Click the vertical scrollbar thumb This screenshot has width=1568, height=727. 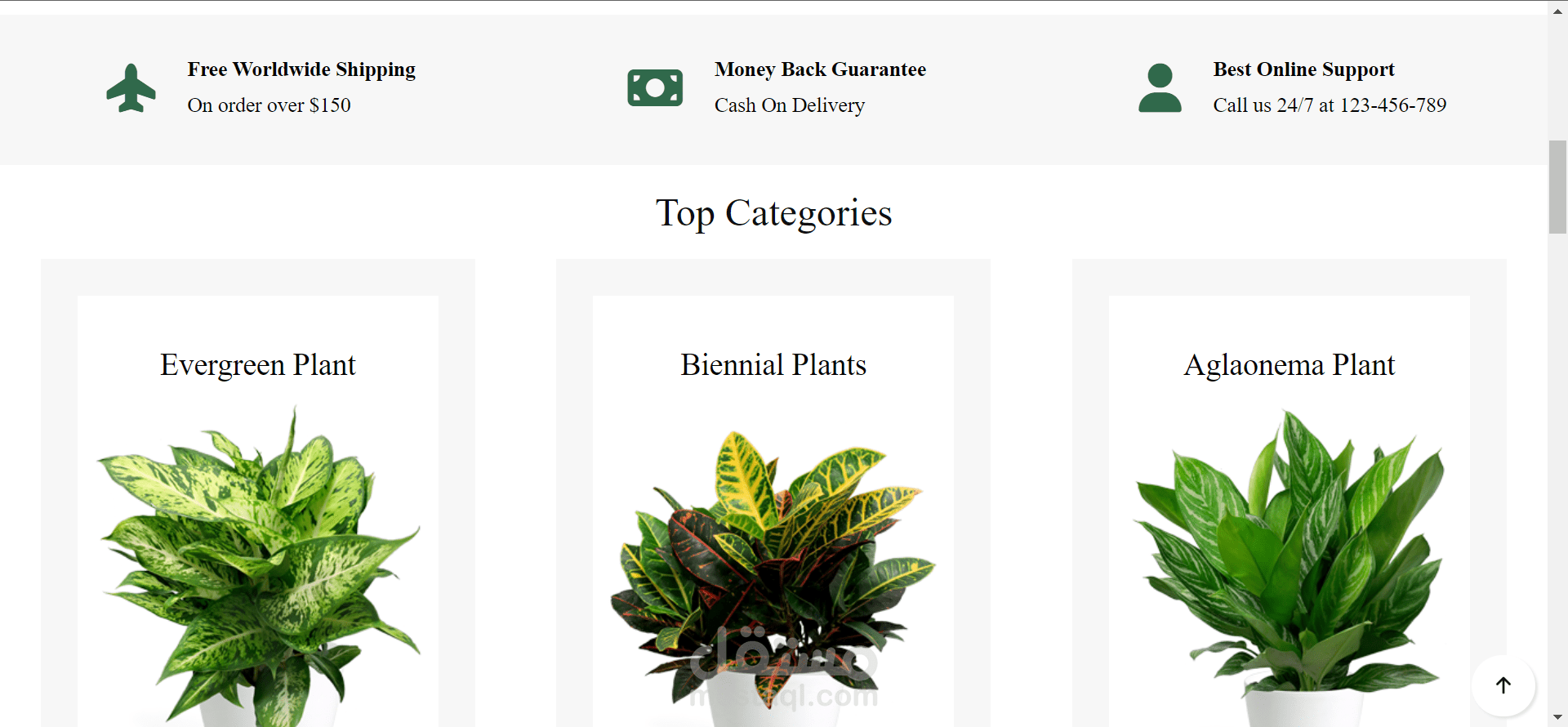pyautogui.click(x=1557, y=187)
